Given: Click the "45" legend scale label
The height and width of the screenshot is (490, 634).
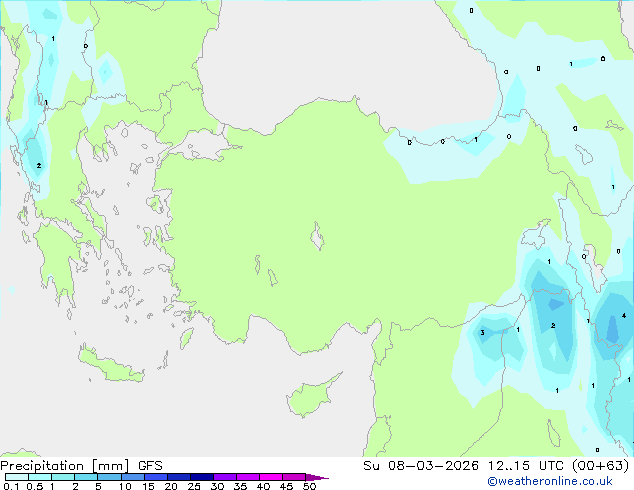Looking at the screenshot, I should 286,486.
